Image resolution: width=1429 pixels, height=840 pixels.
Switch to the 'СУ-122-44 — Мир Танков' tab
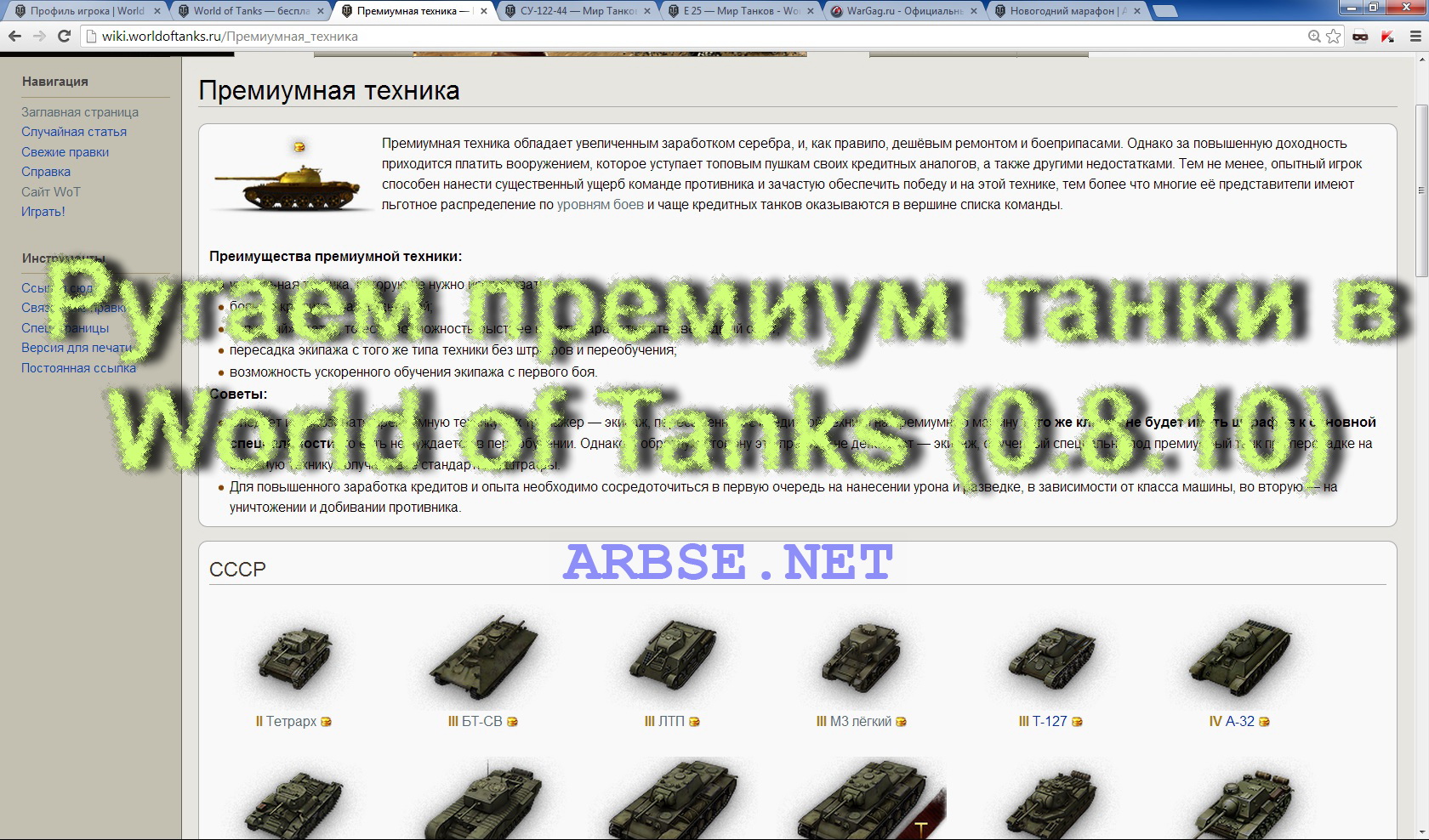click(x=578, y=11)
